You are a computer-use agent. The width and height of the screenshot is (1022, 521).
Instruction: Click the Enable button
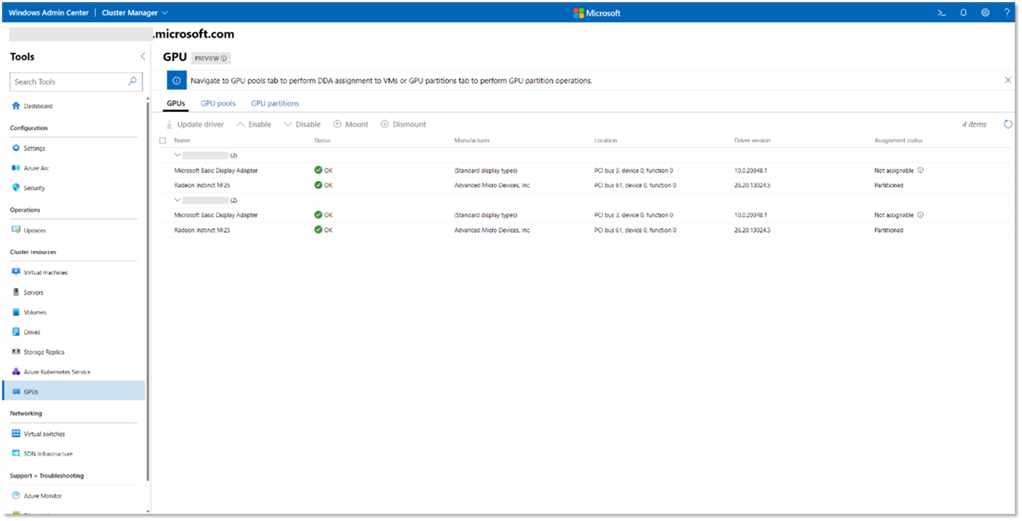[254, 124]
